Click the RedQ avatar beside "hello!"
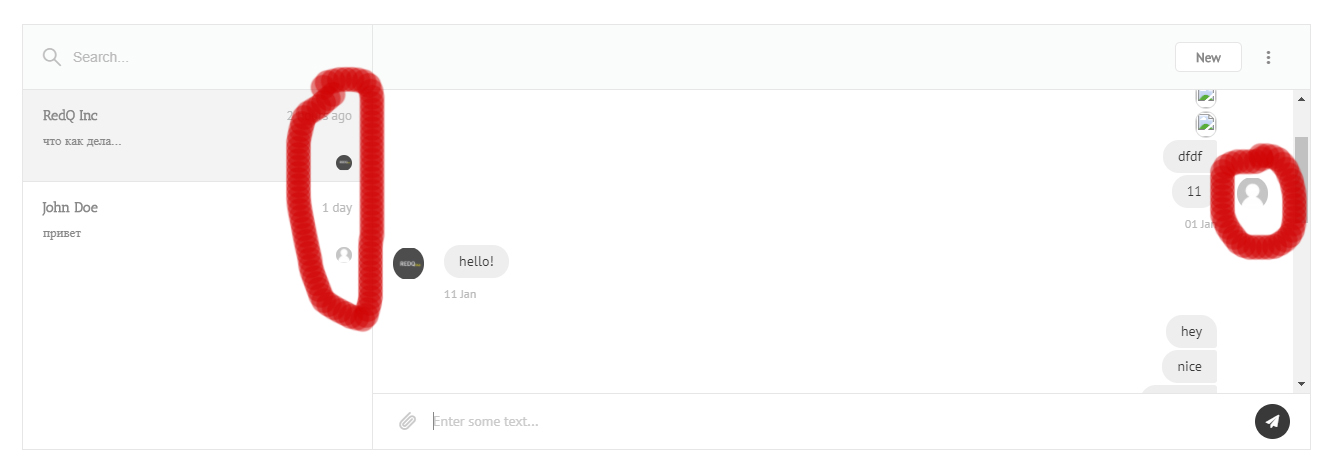 tap(408, 263)
